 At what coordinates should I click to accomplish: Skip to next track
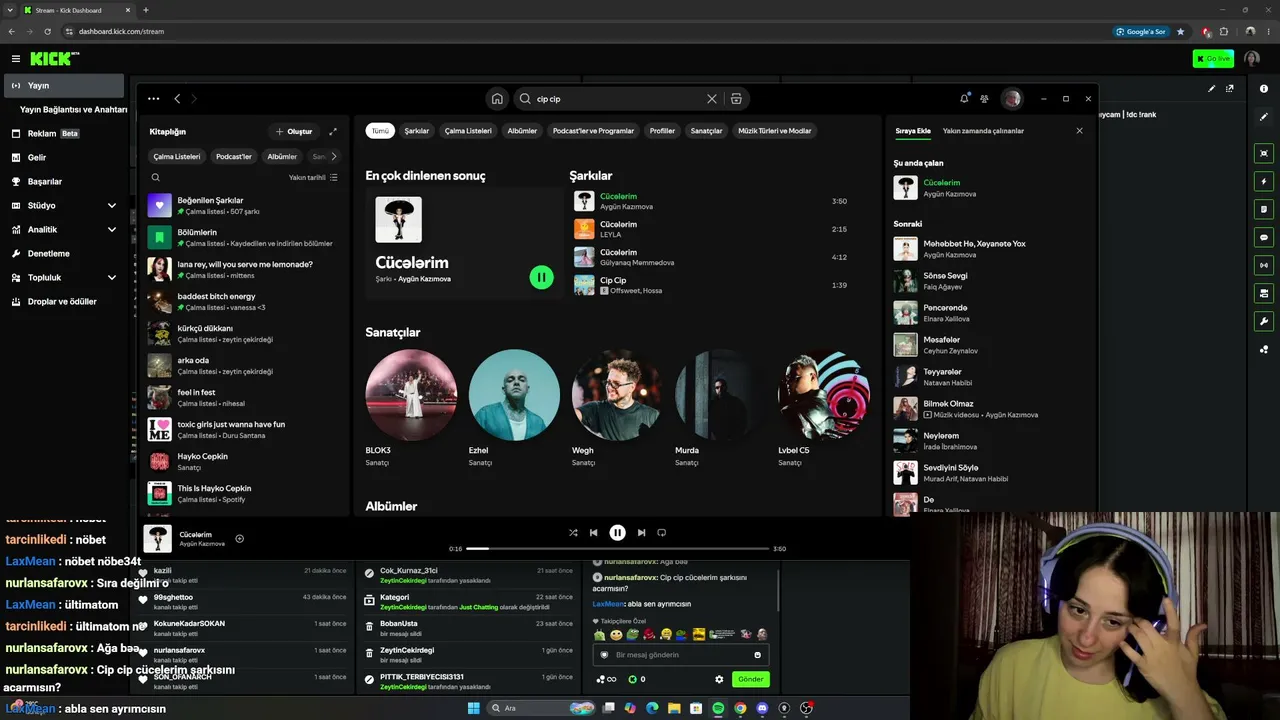pos(641,533)
